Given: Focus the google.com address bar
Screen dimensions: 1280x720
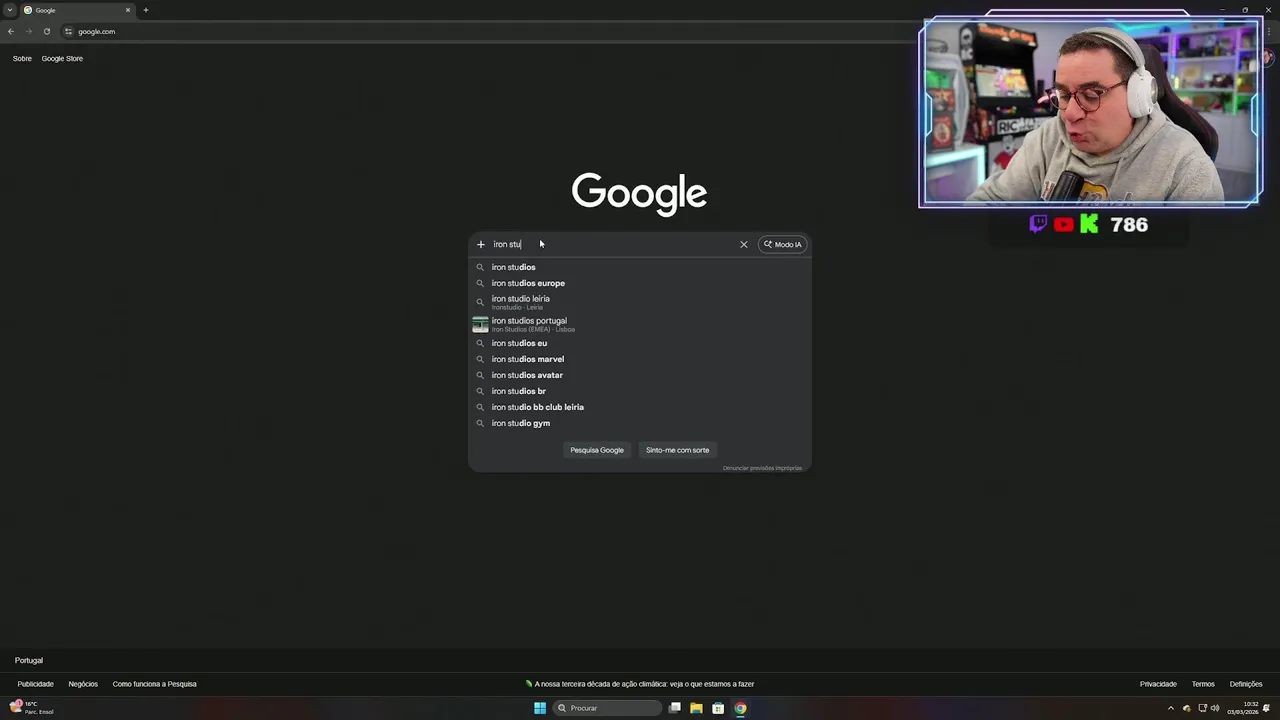Looking at the screenshot, I should [97, 31].
